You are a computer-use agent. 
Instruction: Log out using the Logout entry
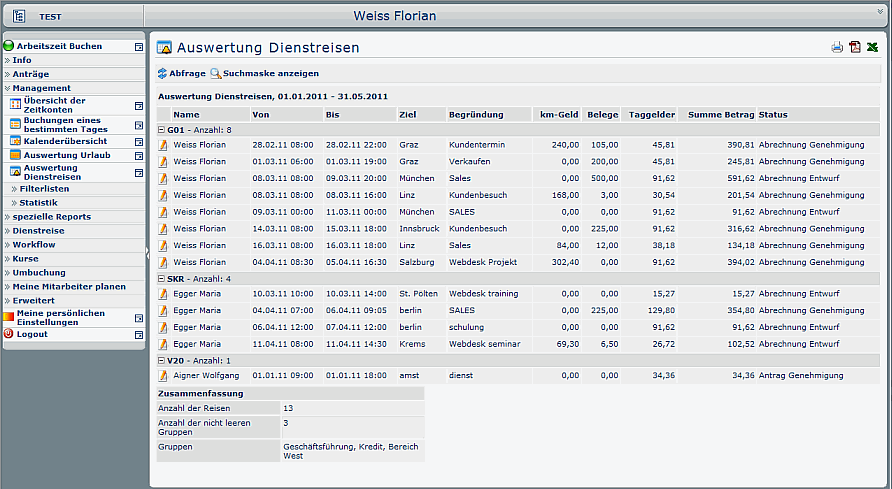(32, 334)
